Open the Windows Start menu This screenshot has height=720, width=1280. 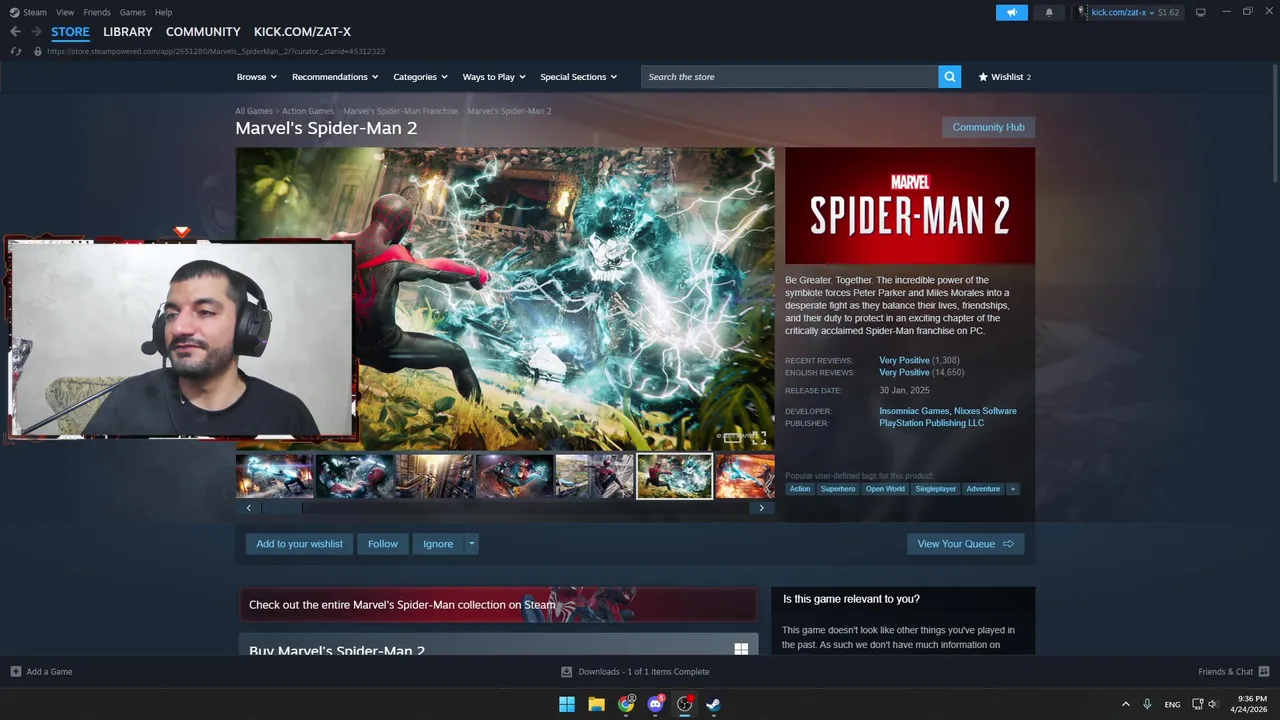click(567, 704)
